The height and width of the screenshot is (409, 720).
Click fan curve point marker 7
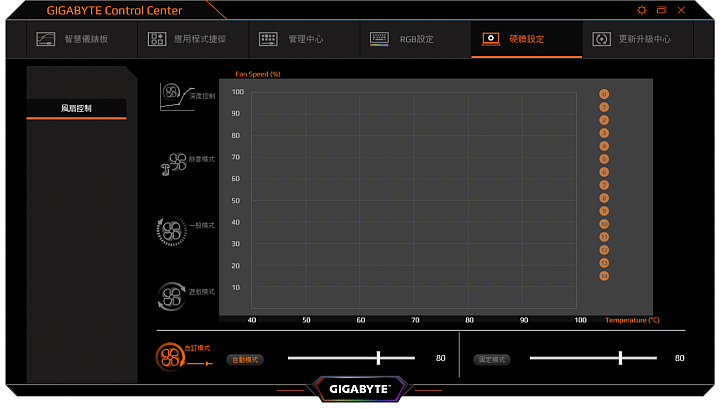604,185
